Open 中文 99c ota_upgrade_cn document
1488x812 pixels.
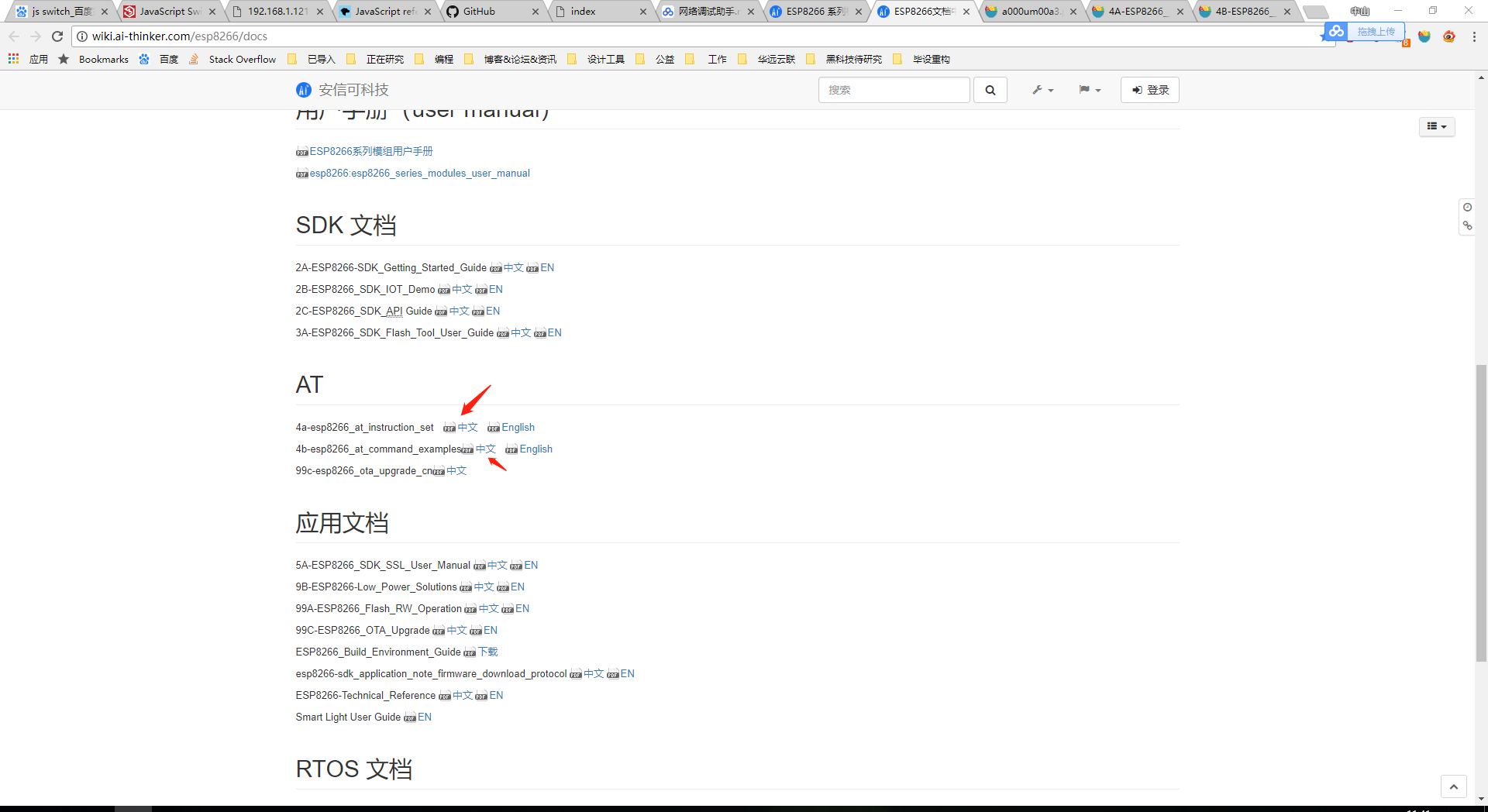[x=456, y=470]
